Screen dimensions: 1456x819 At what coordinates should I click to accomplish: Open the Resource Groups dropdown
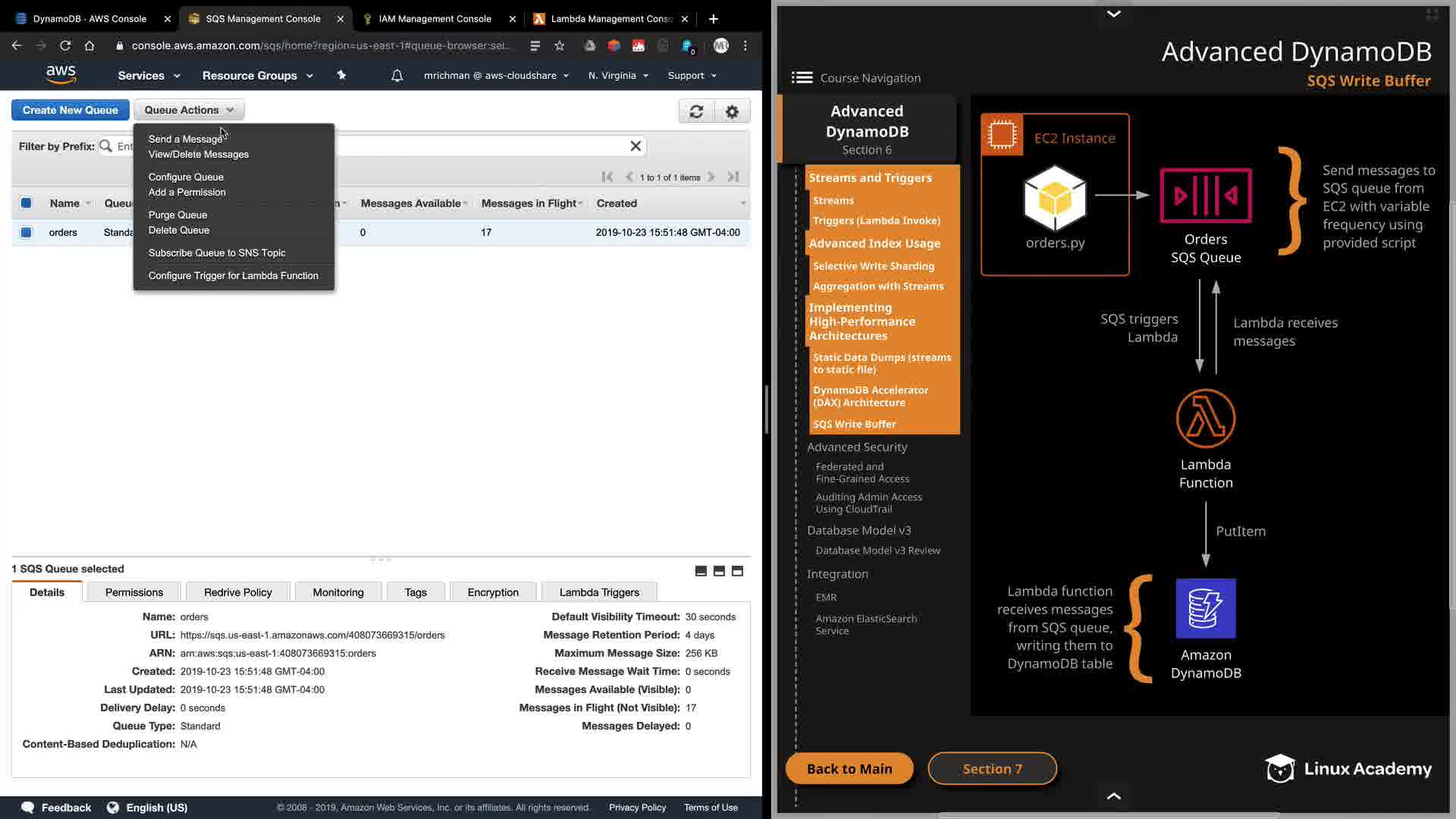pos(257,76)
